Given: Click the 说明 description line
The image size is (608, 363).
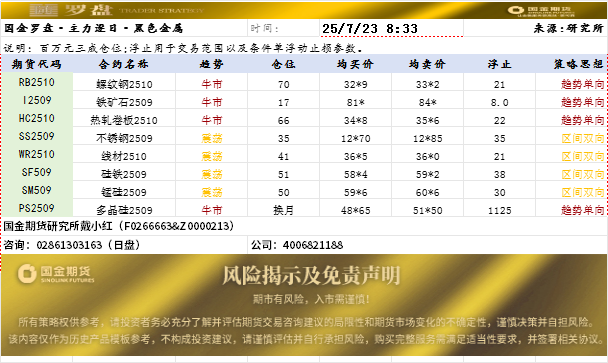Looking at the screenshot, I should 184,48.
